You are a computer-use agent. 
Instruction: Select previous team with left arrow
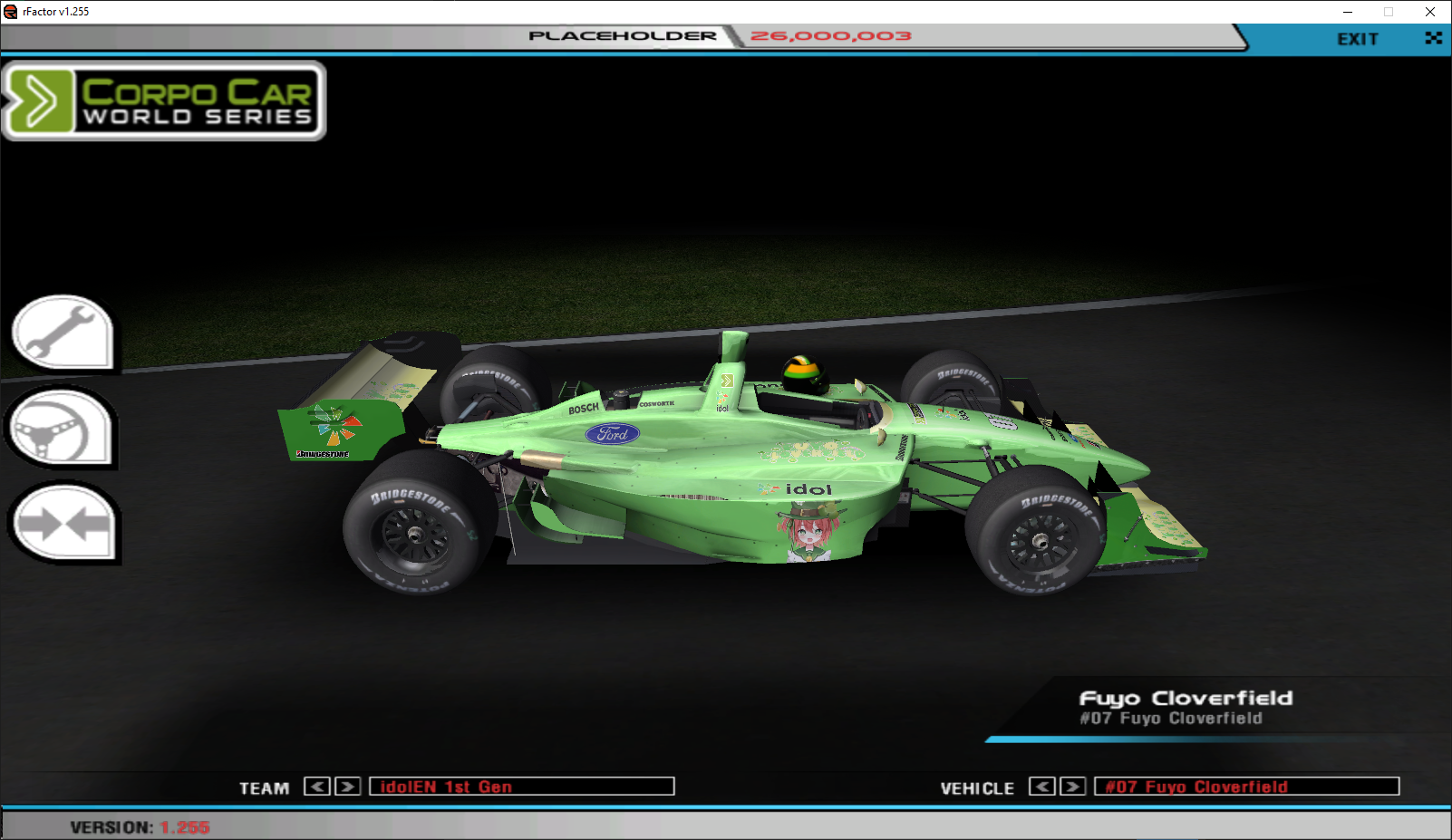(317, 787)
